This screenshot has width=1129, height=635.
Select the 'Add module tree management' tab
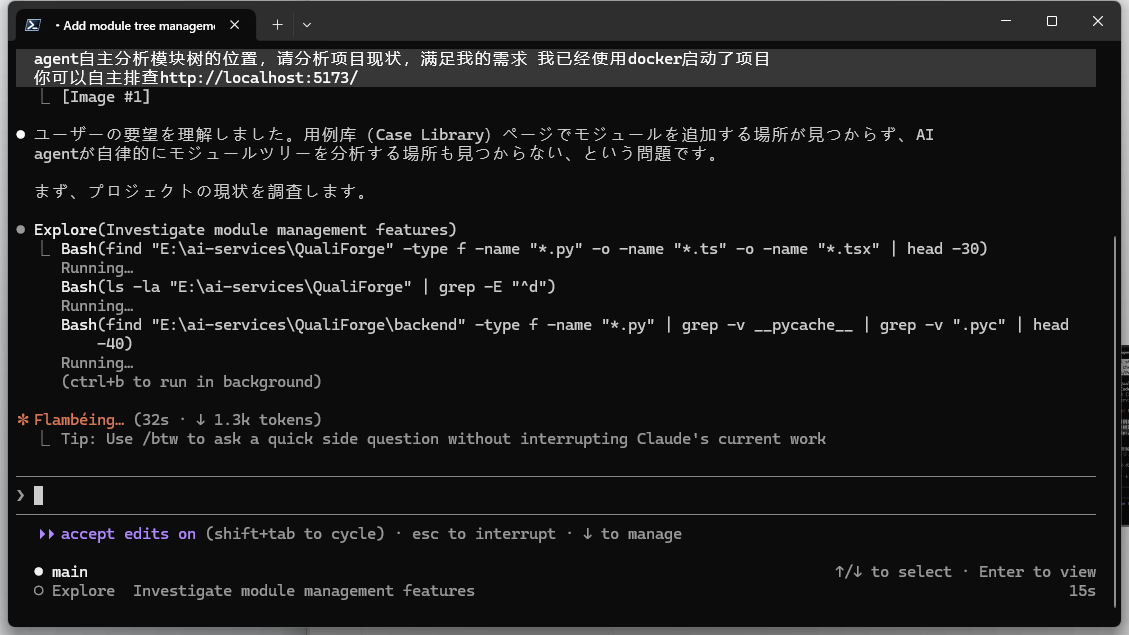[x=137, y=25]
